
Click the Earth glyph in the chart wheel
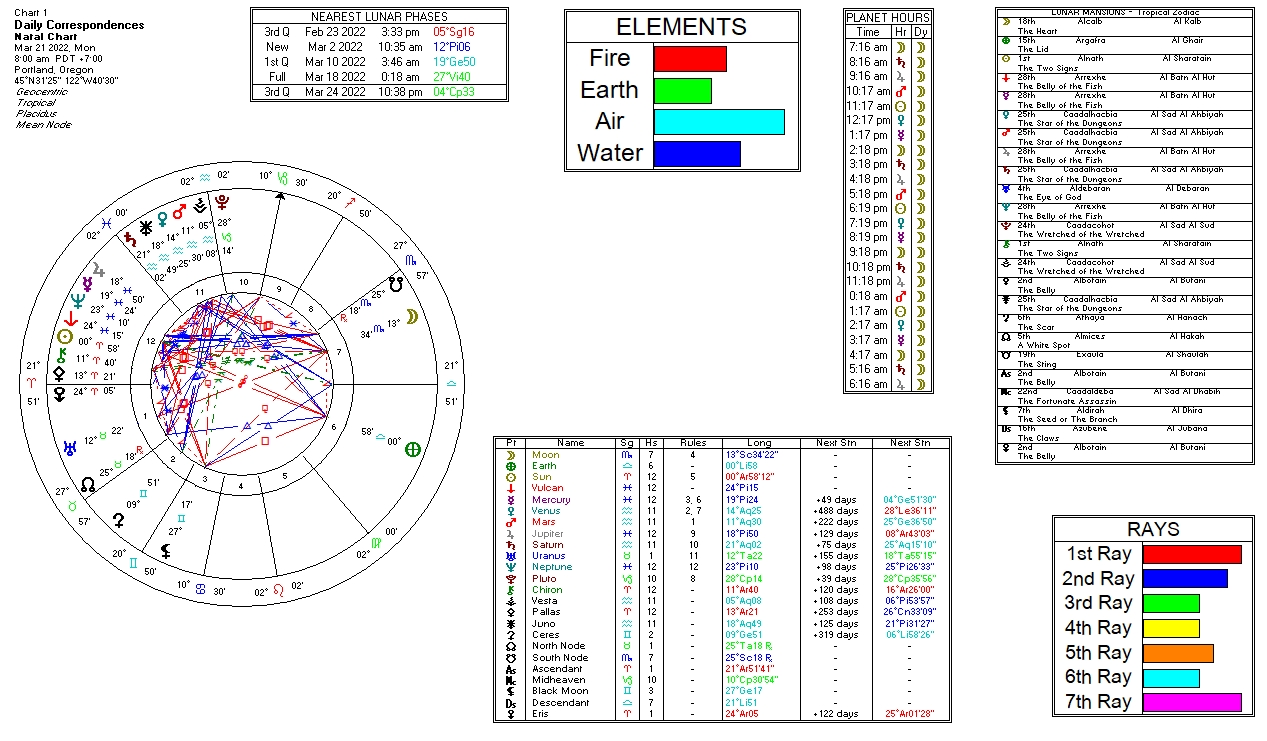click(411, 450)
